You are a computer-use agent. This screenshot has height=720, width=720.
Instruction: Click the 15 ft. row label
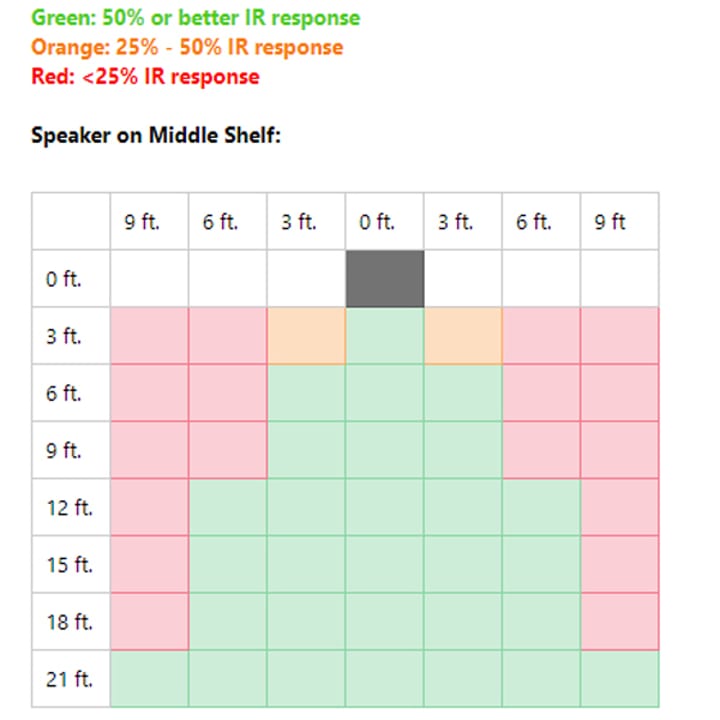tap(71, 564)
